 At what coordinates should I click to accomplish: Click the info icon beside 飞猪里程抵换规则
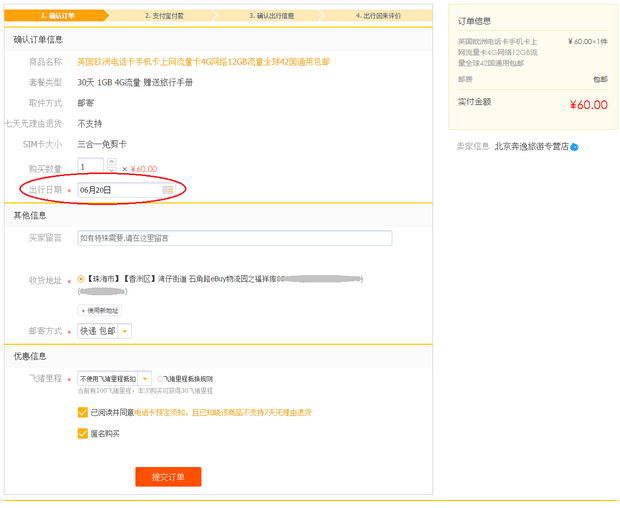click(x=160, y=379)
